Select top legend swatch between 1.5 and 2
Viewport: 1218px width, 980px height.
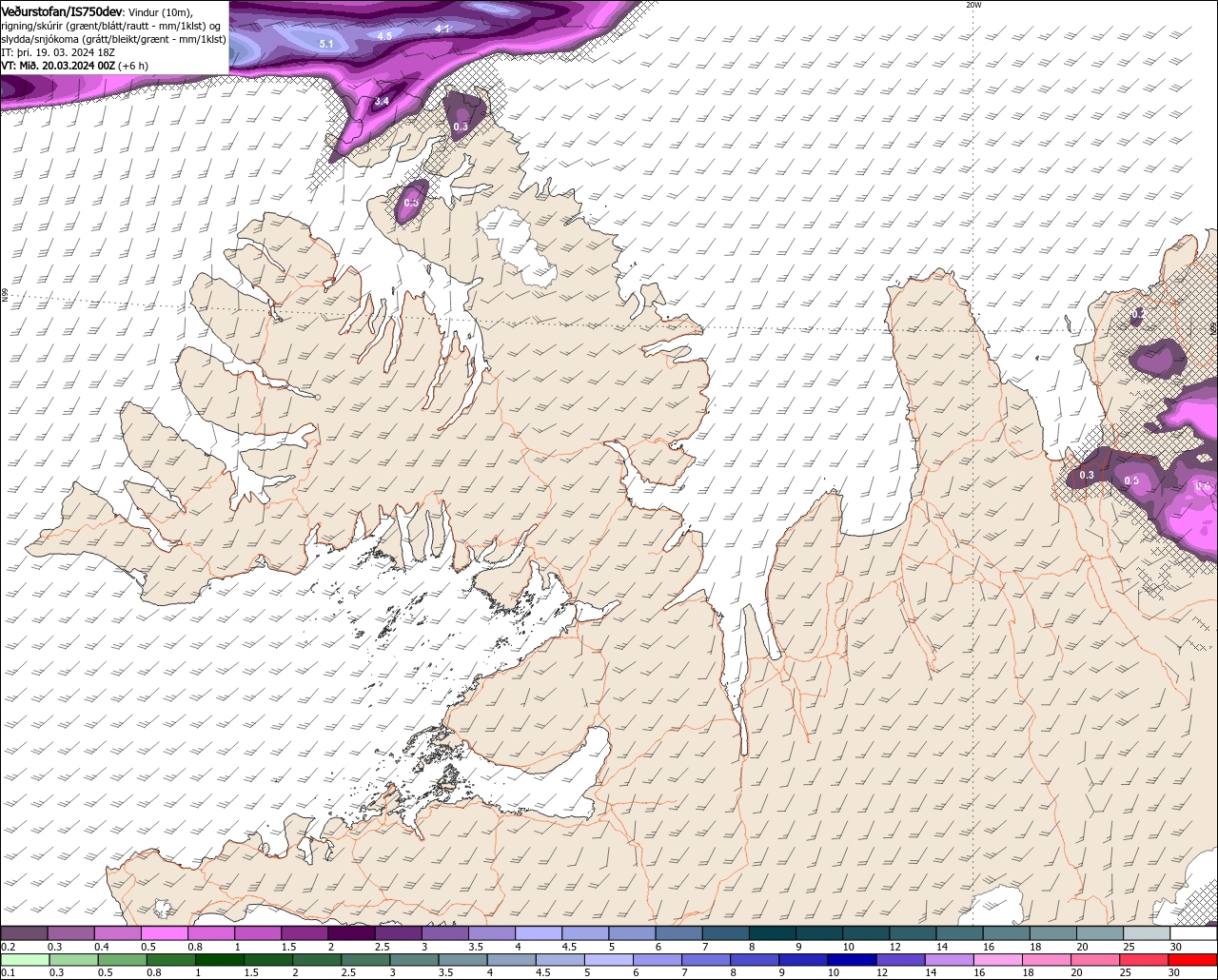point(305,933)
